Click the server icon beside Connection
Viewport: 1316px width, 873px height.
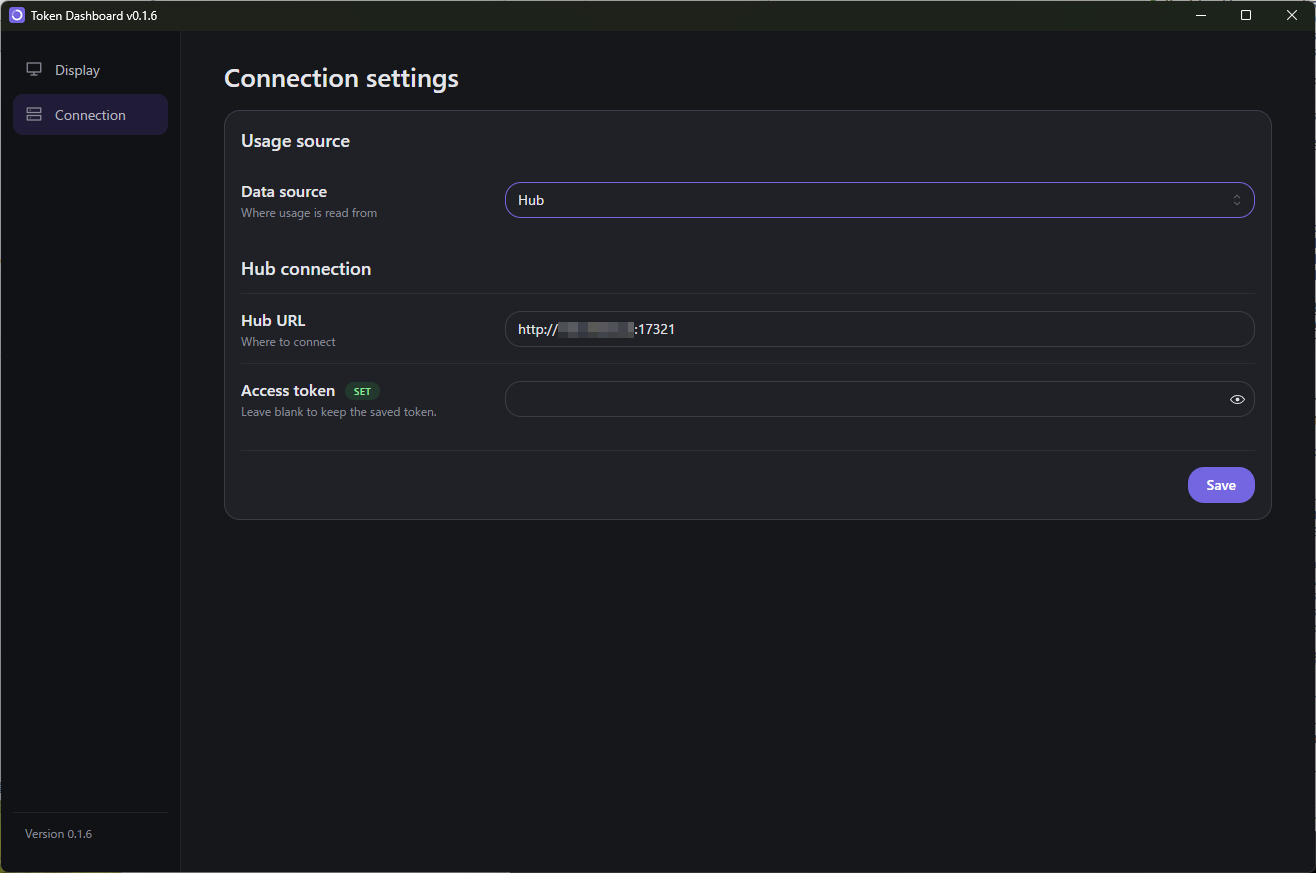pos(34,115)
